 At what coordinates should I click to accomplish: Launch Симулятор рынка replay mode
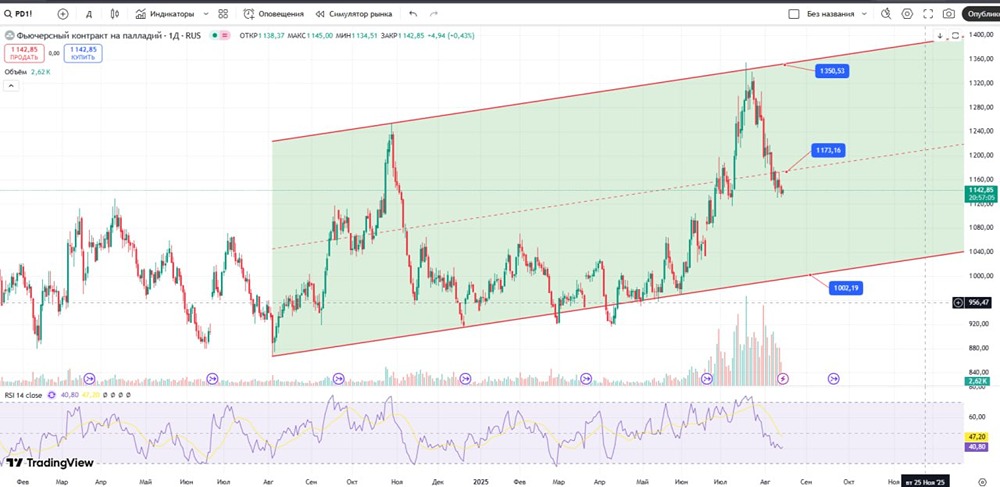pos(354,13)
